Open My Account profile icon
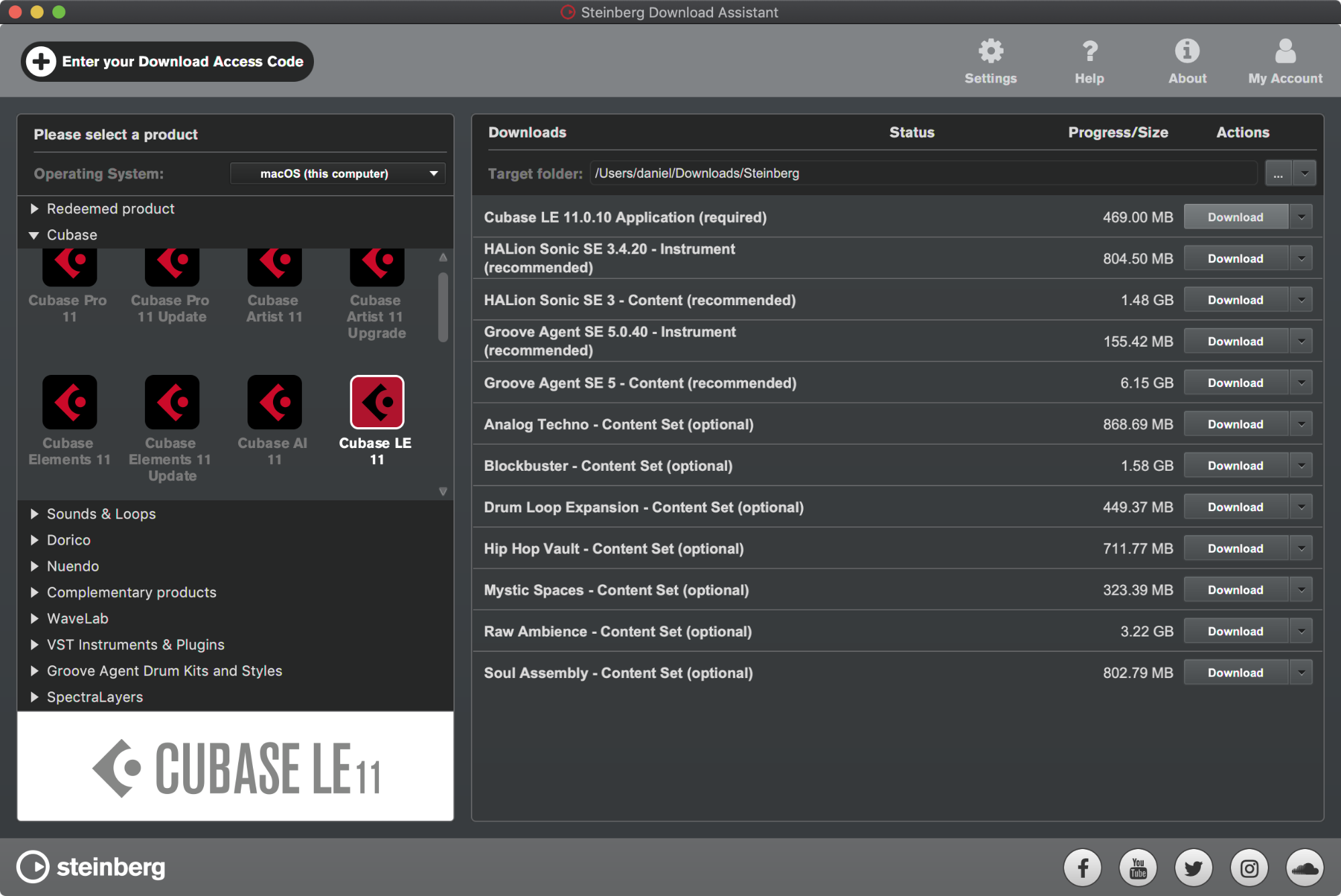This screenshot has width=1341, height=896. [x=1285, y=52]
